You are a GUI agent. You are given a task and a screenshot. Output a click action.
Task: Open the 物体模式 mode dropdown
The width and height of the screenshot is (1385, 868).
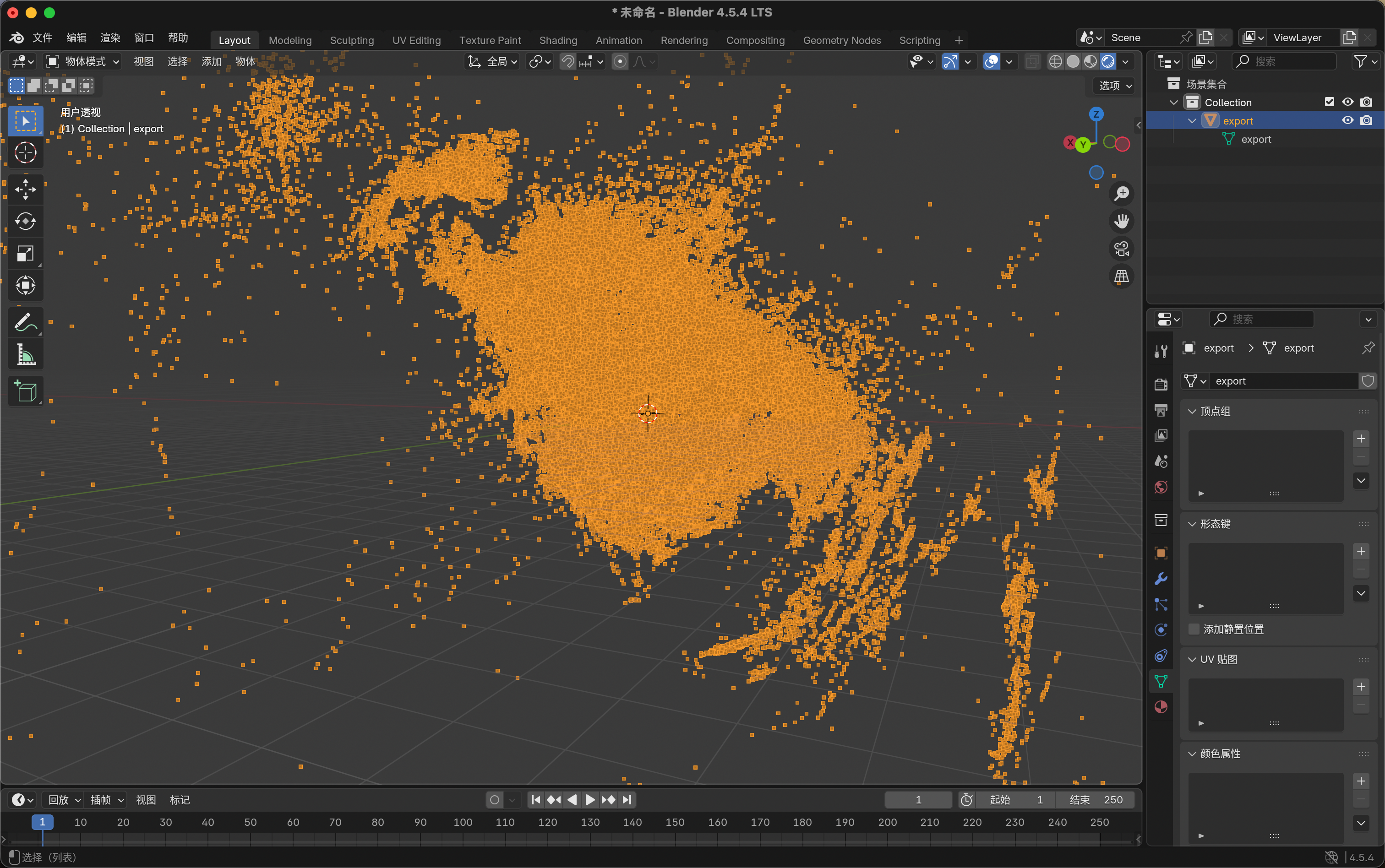click(x=84, y=61)
